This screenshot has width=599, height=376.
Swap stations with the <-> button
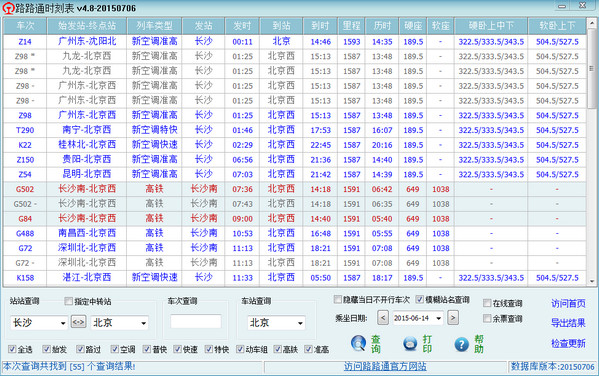(78, 322)
